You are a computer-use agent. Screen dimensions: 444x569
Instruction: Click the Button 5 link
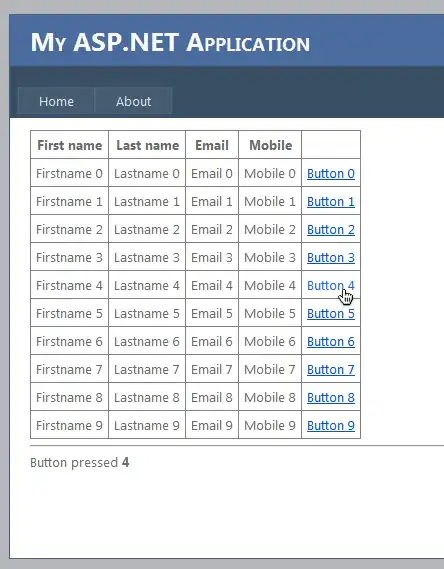coord(331,313)
